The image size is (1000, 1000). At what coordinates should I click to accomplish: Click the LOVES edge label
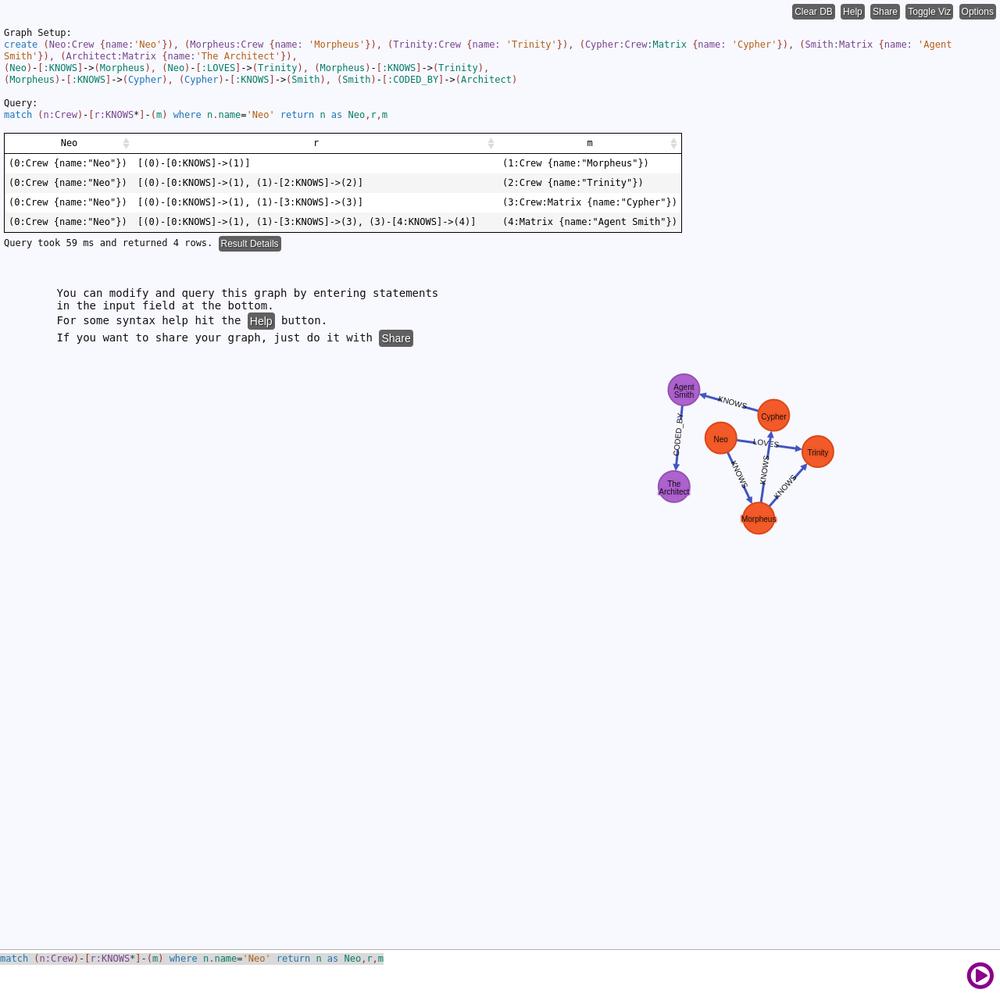pos(766,443)
